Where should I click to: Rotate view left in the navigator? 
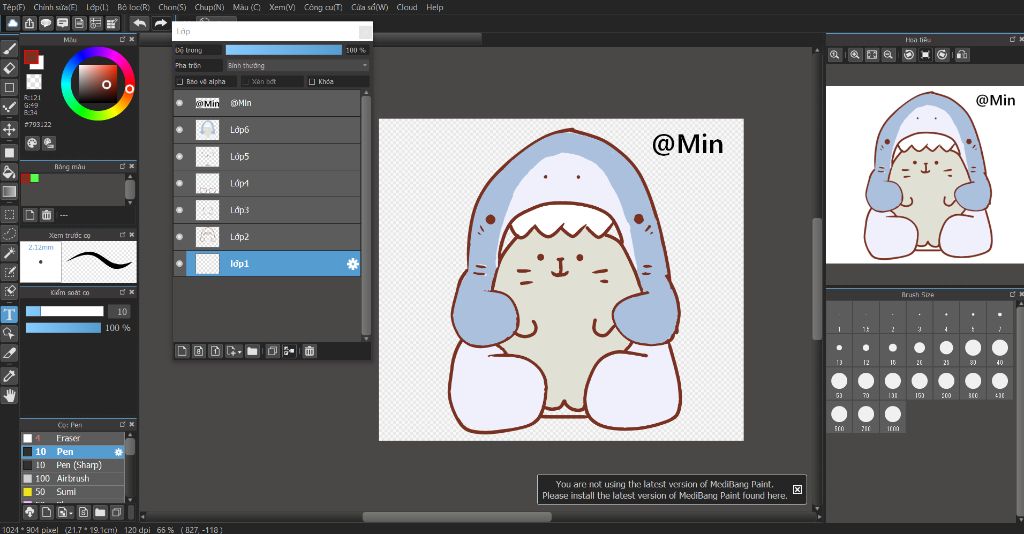tap(908, 55)
